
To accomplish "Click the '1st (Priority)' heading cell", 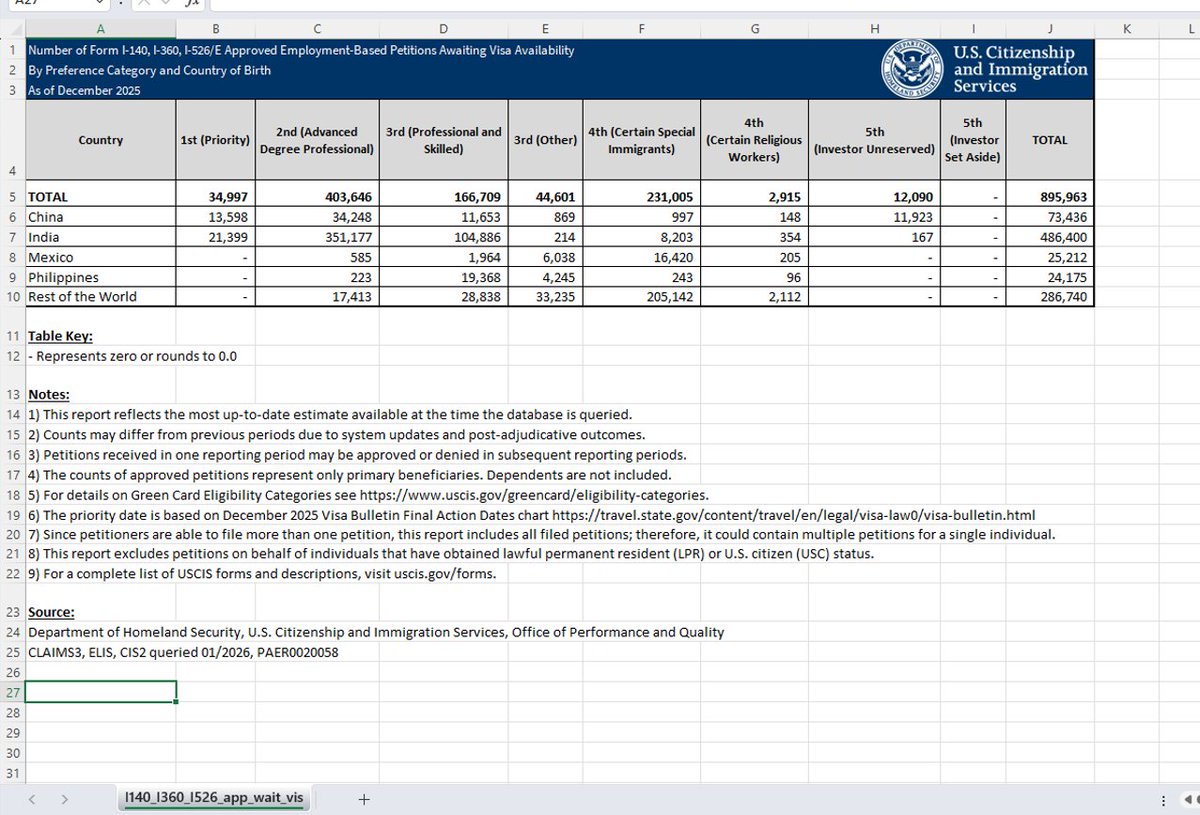I will pyautogui.click(x=215, y=140).
